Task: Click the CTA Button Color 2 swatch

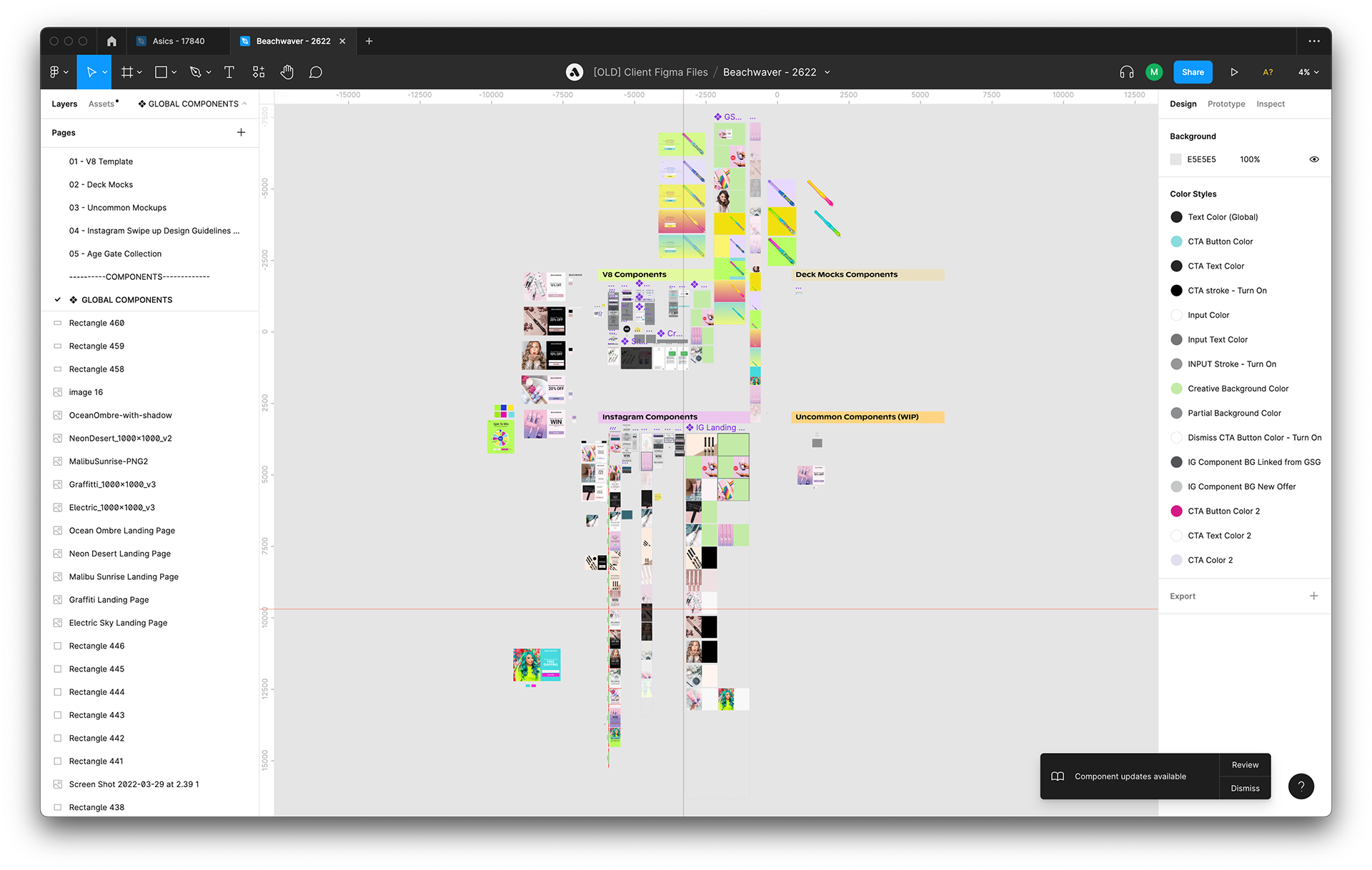Action: click(1176, 511)
